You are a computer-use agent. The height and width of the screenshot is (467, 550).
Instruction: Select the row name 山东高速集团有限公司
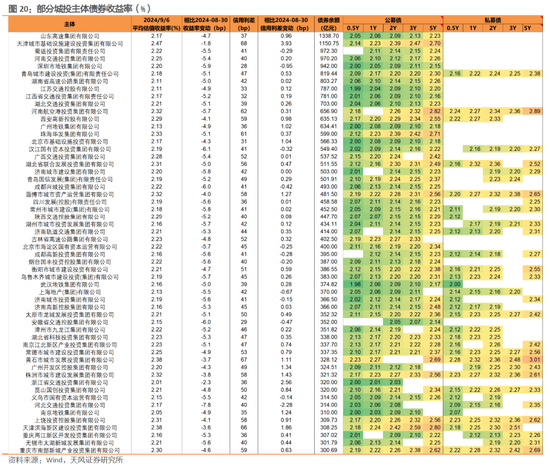[x=70, y=36]
